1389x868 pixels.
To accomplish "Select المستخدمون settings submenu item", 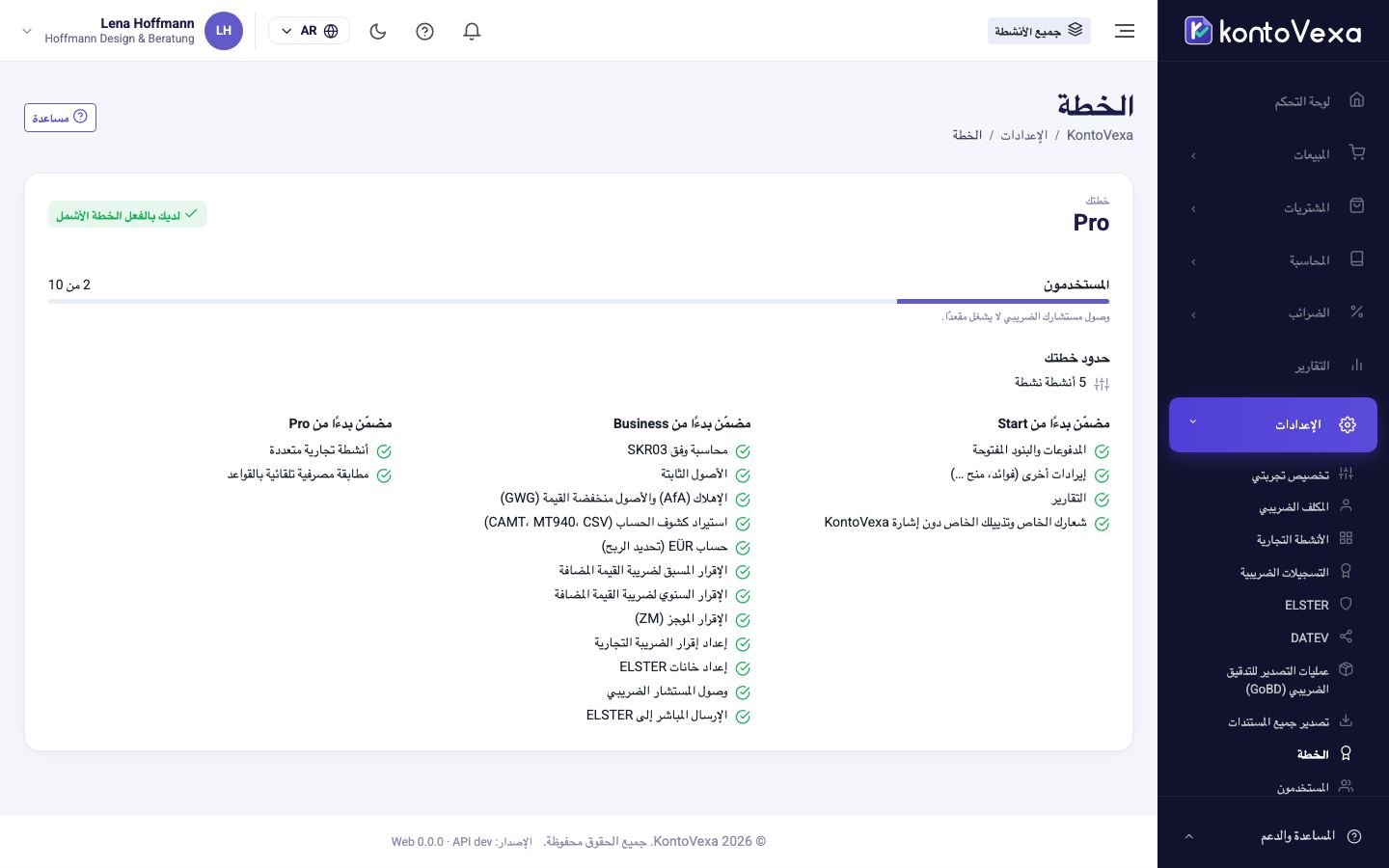I will (1303, 787).
